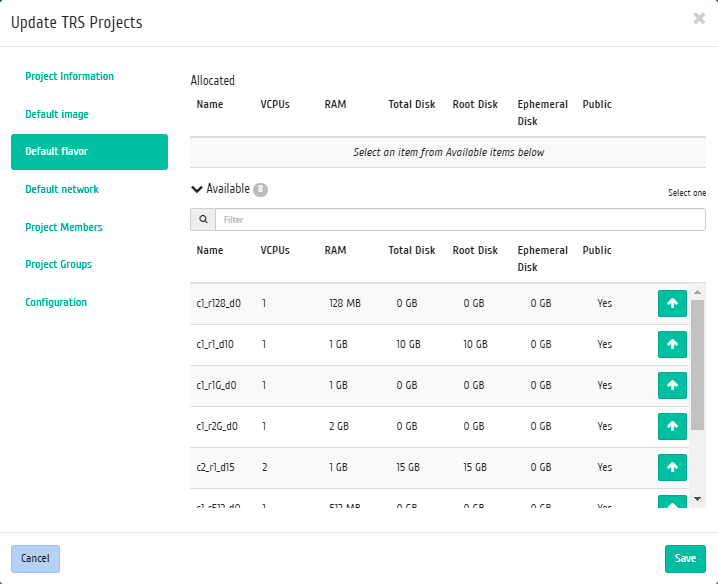The width and height of the screenshot is (718, 584).
Task: Click scrollbar down arrow of flavor list
Action: pyautogui.click(x=697, y=499)
